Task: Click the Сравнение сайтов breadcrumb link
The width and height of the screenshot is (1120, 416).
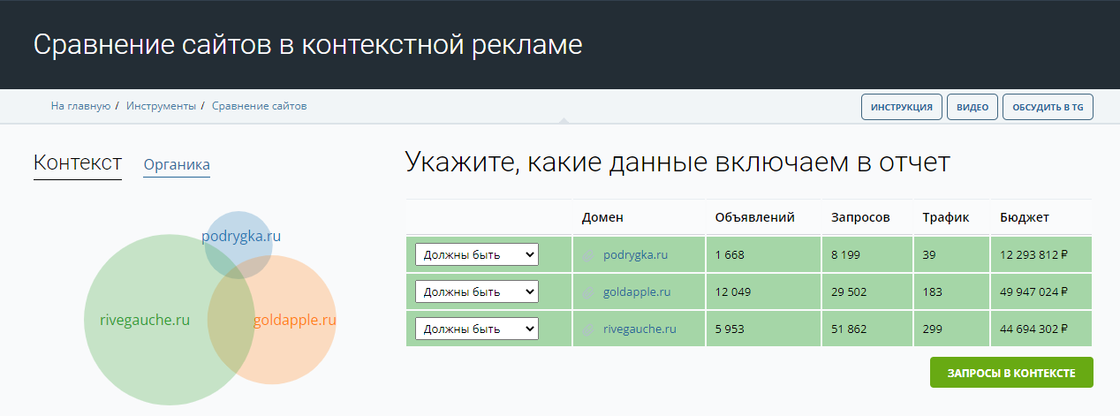Action: click(x=259, y=106)
